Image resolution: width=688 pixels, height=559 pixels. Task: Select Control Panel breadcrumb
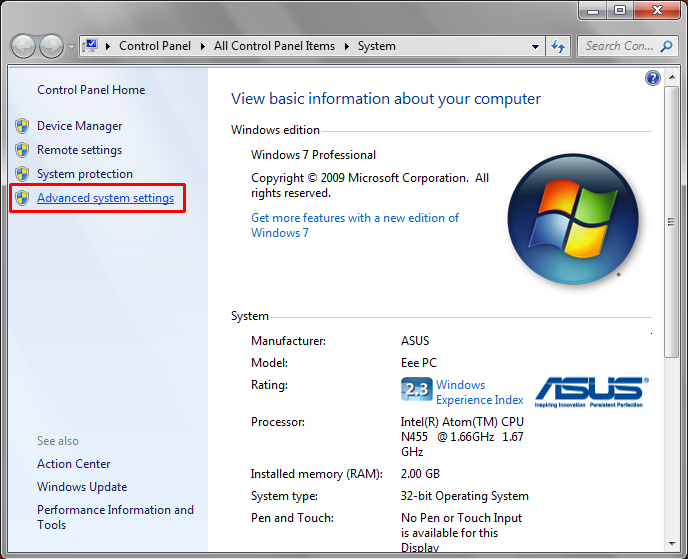pos(155,46)
